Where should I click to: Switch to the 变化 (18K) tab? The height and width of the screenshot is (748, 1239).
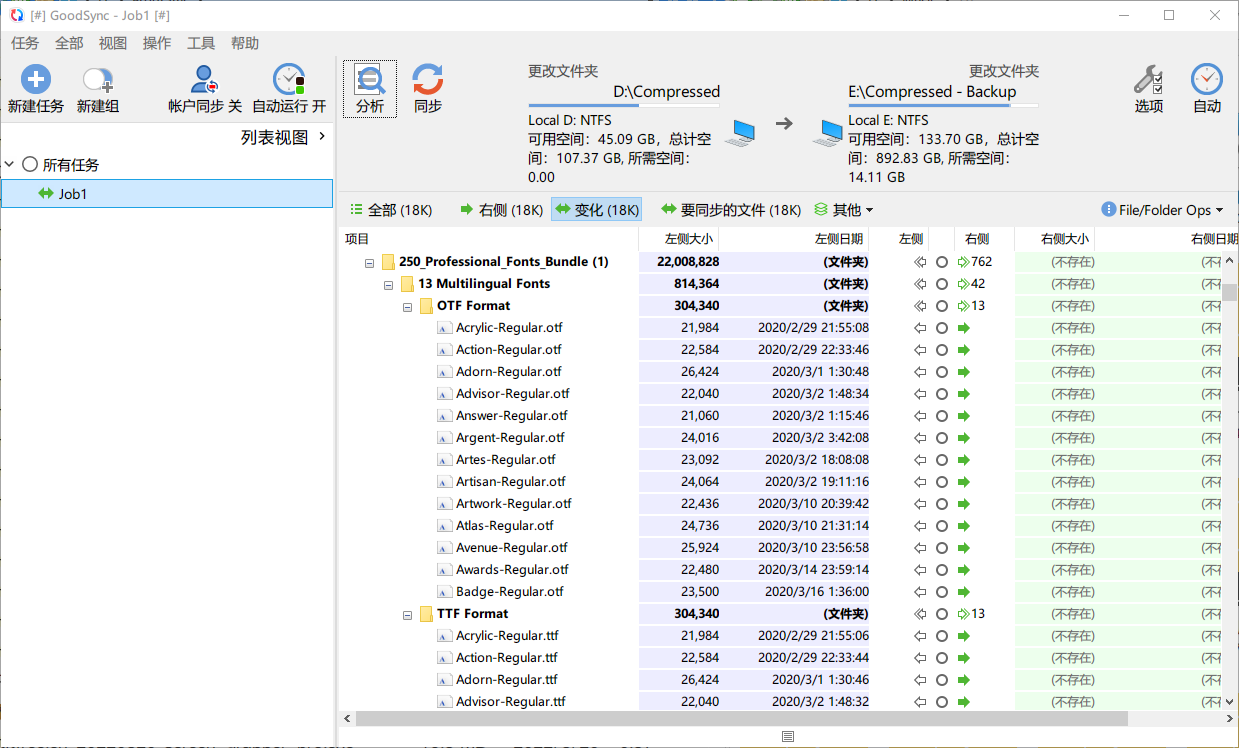click(x=597, y=210)
